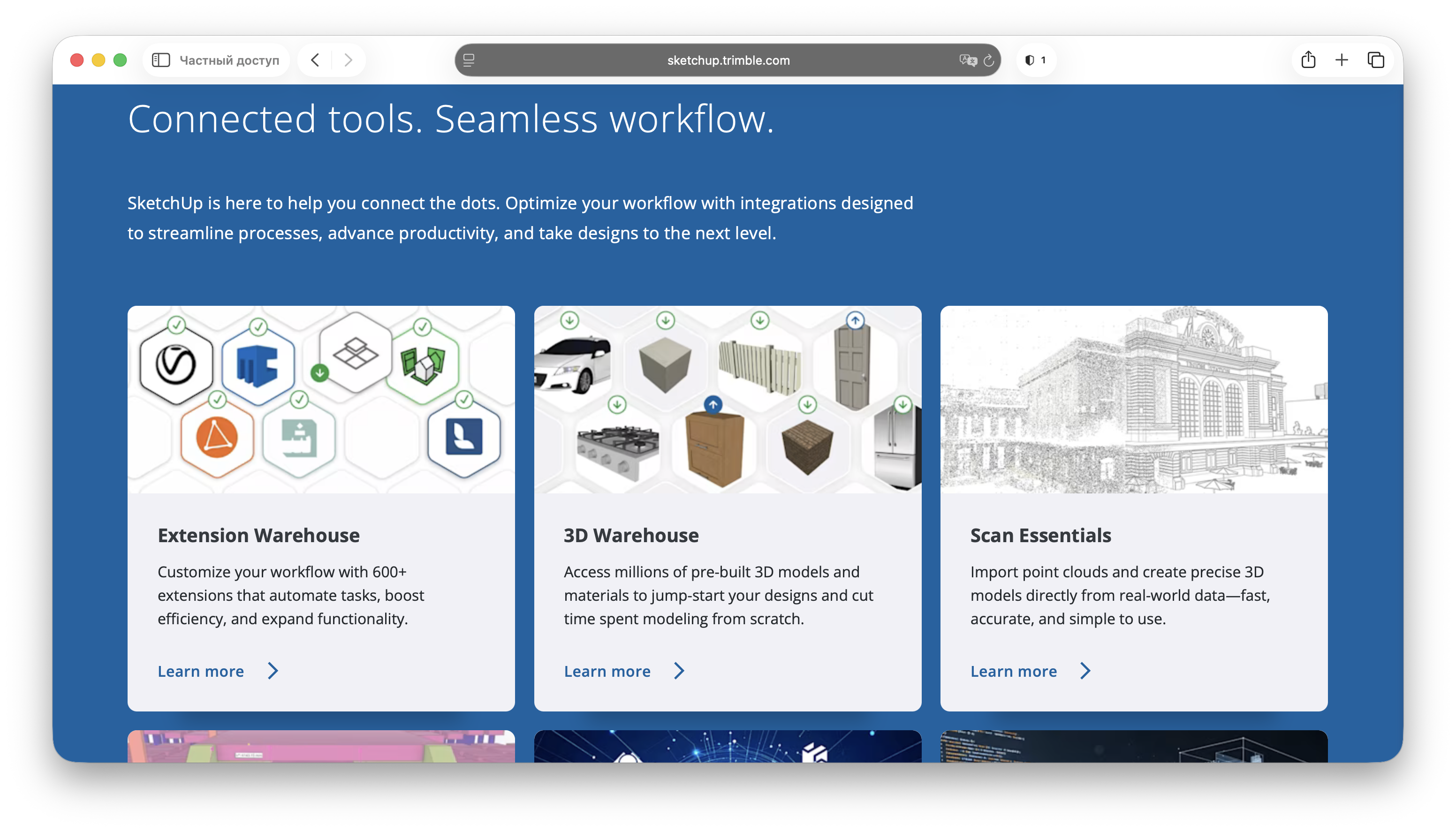
Task: Click the page reader icon in address bar
Action: (469, 60)
